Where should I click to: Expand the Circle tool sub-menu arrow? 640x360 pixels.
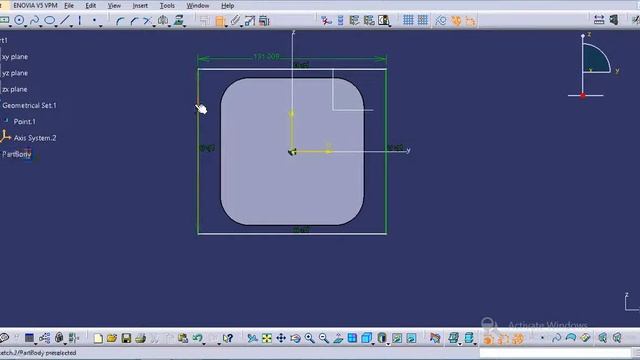tap(25, 27)
